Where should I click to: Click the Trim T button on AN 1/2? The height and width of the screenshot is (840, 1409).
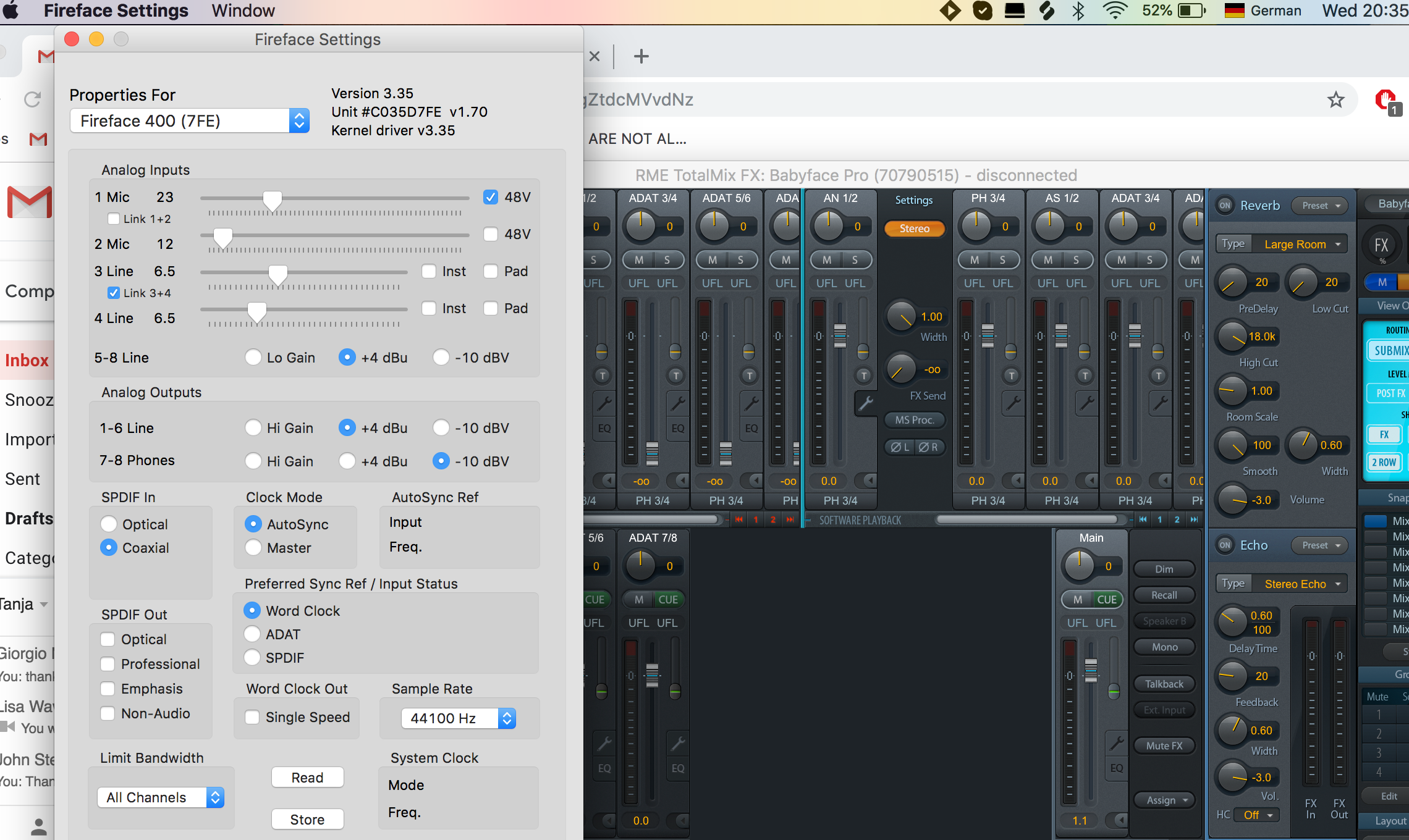pyautogui.click(x=864, y=376)
